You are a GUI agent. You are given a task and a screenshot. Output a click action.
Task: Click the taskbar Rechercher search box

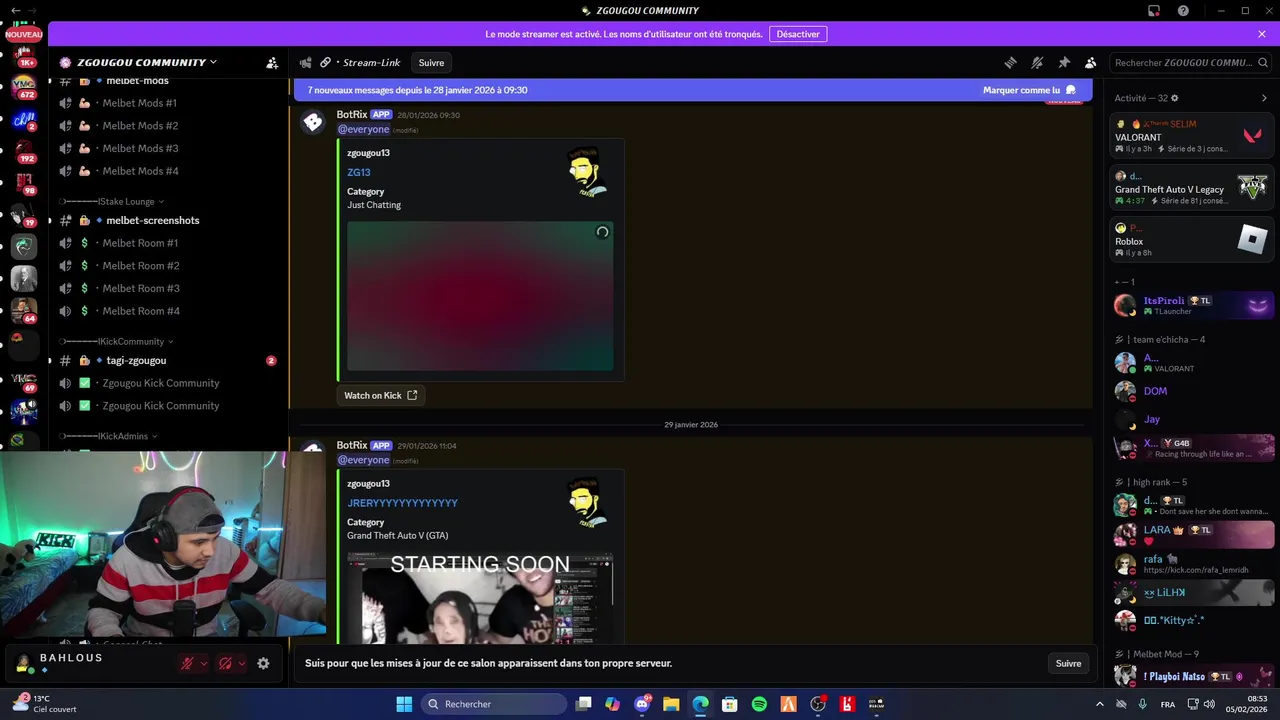click(494, 704)
